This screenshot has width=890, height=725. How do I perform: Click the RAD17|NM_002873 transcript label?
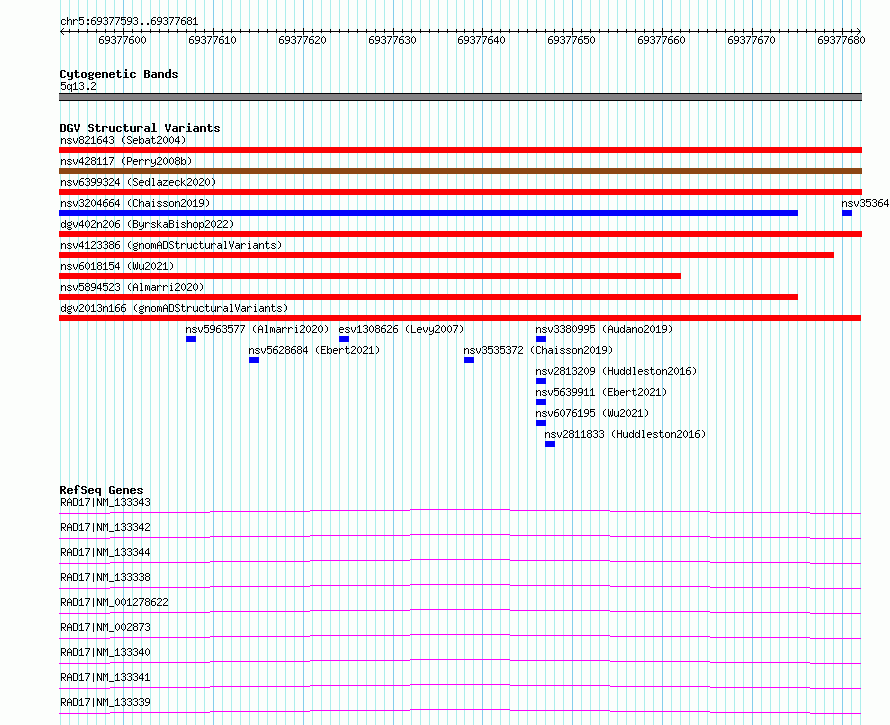coord(106,627)
